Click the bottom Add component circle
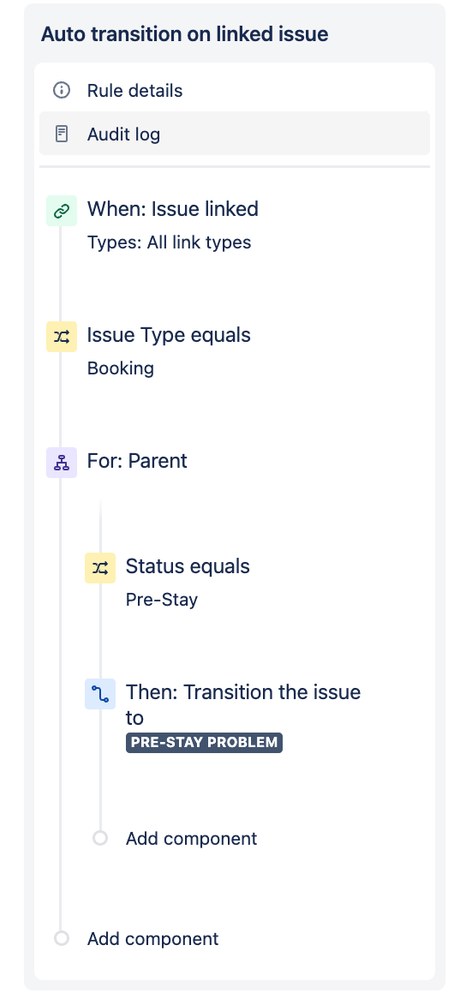454x999 pixels. 61,938
